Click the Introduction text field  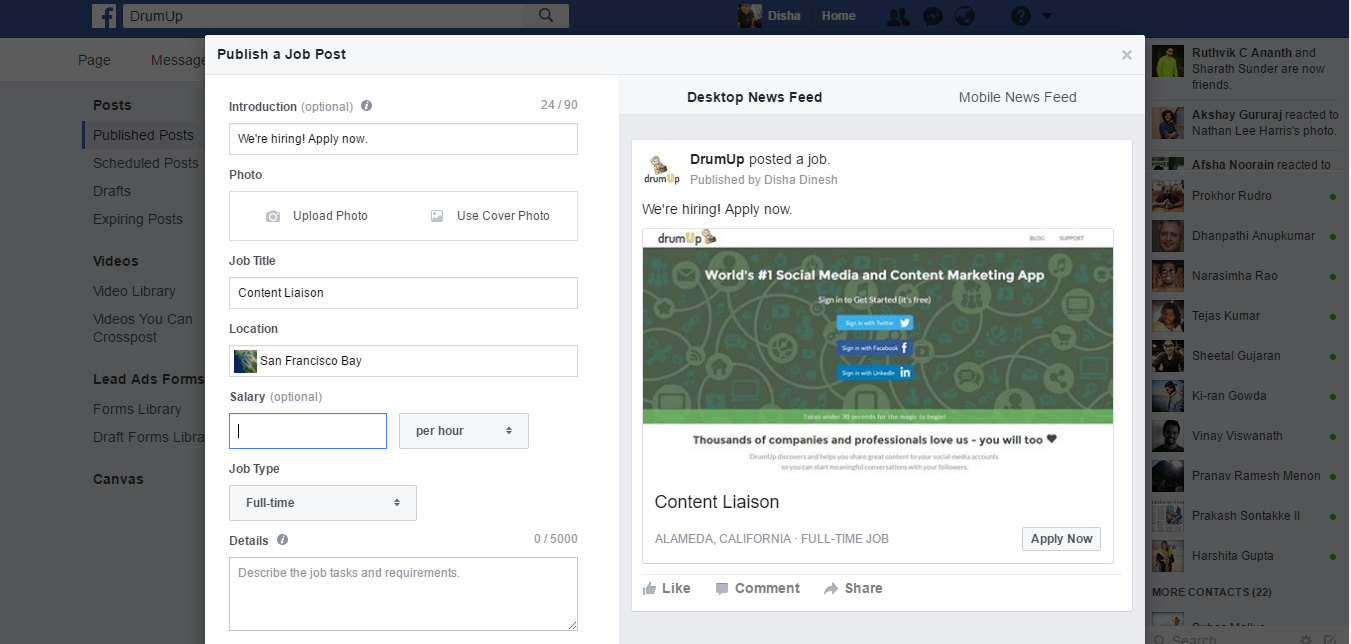tap(403, 139)
